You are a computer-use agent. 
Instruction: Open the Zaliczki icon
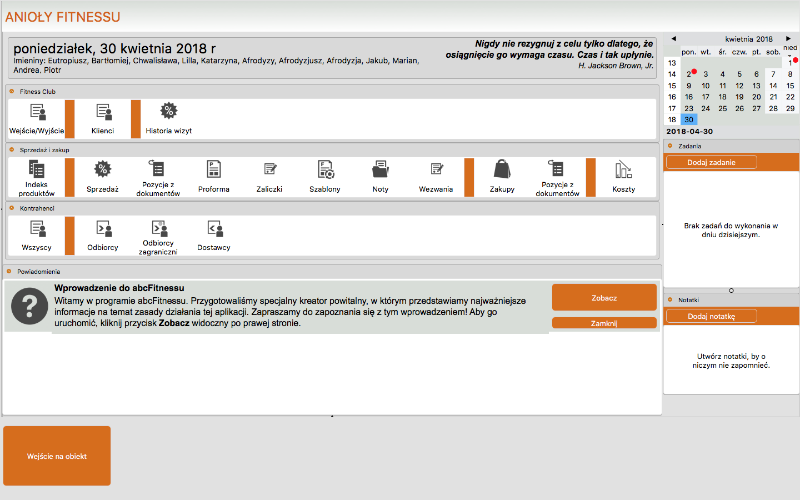point(269,170)
